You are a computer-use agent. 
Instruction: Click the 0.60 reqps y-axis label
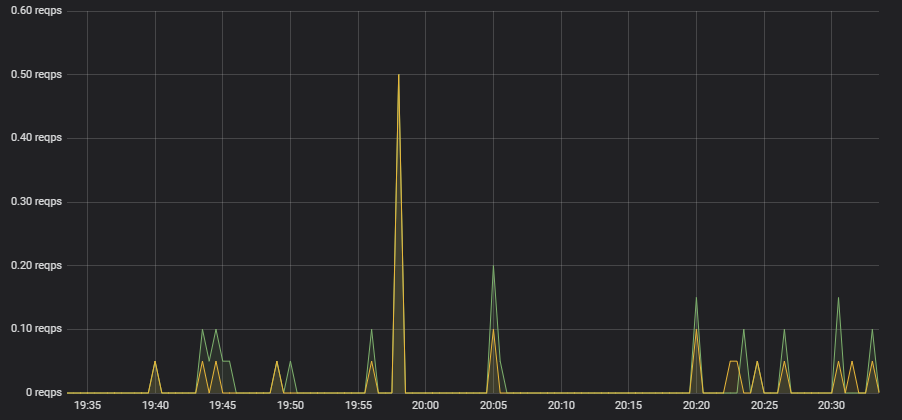point(36,11)
